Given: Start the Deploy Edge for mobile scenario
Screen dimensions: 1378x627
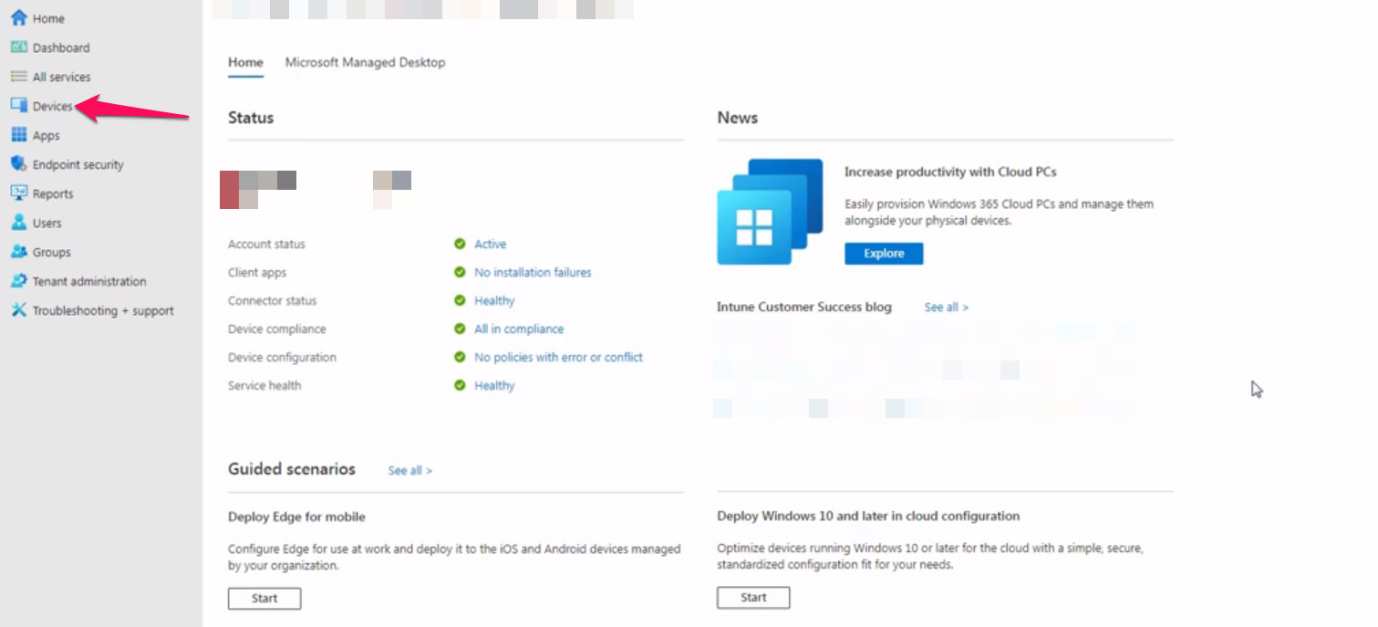Looking at the screenshot, I should click(264, 598).
